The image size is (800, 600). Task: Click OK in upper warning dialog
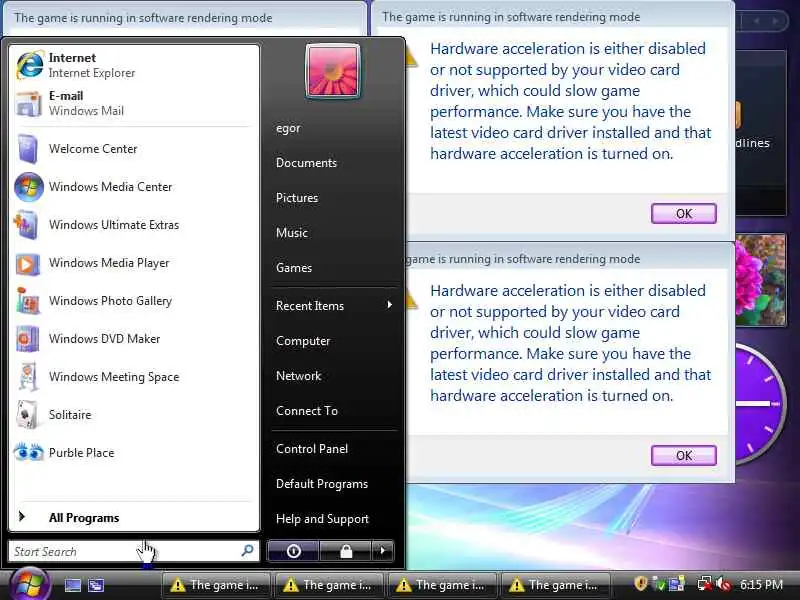pos(684,213)
